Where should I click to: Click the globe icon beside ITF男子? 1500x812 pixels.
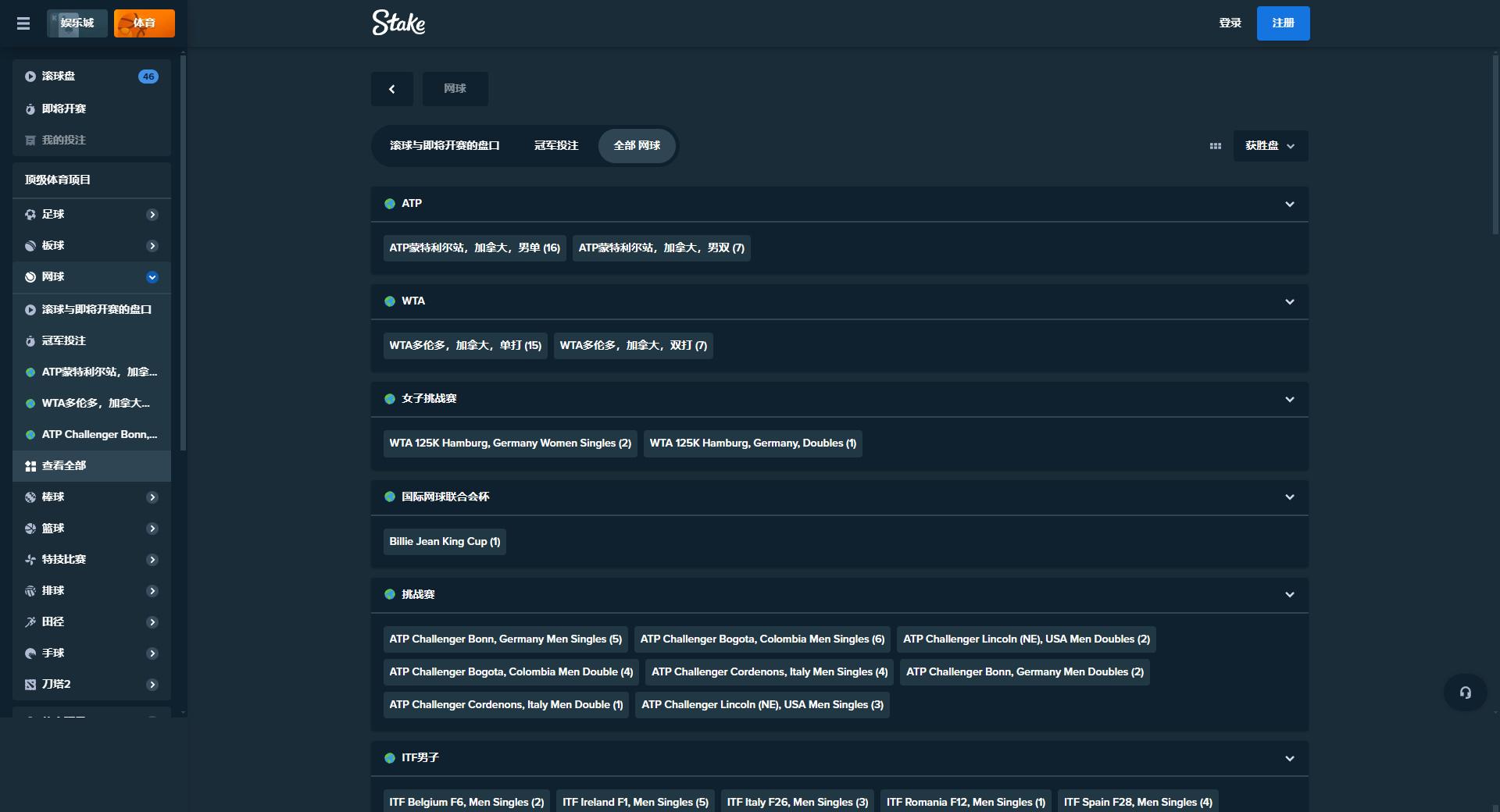390,758
